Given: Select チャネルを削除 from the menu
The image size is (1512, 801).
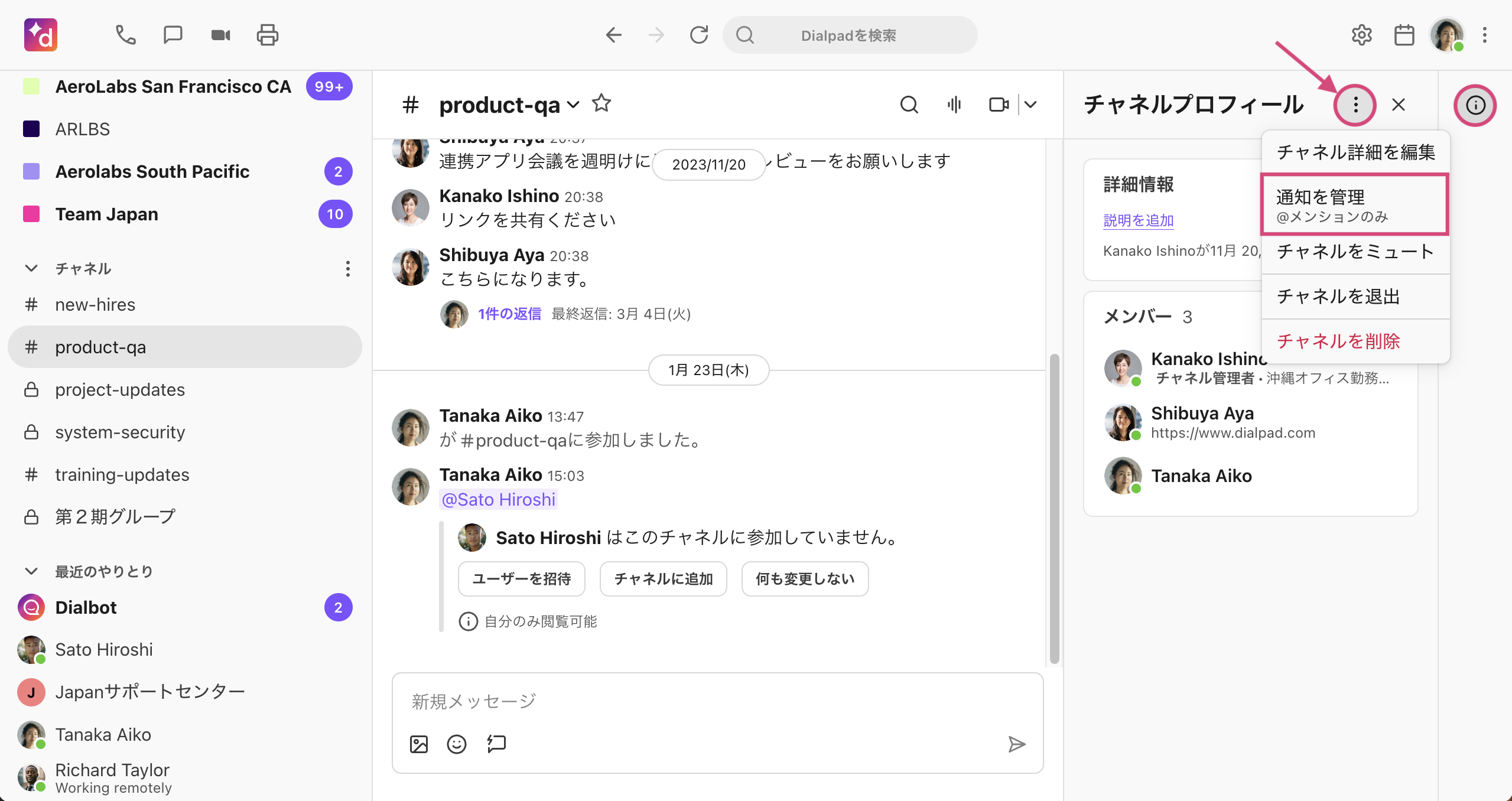Looking at the screenshot, I should pyautogui.click(x=1338, y=341).
